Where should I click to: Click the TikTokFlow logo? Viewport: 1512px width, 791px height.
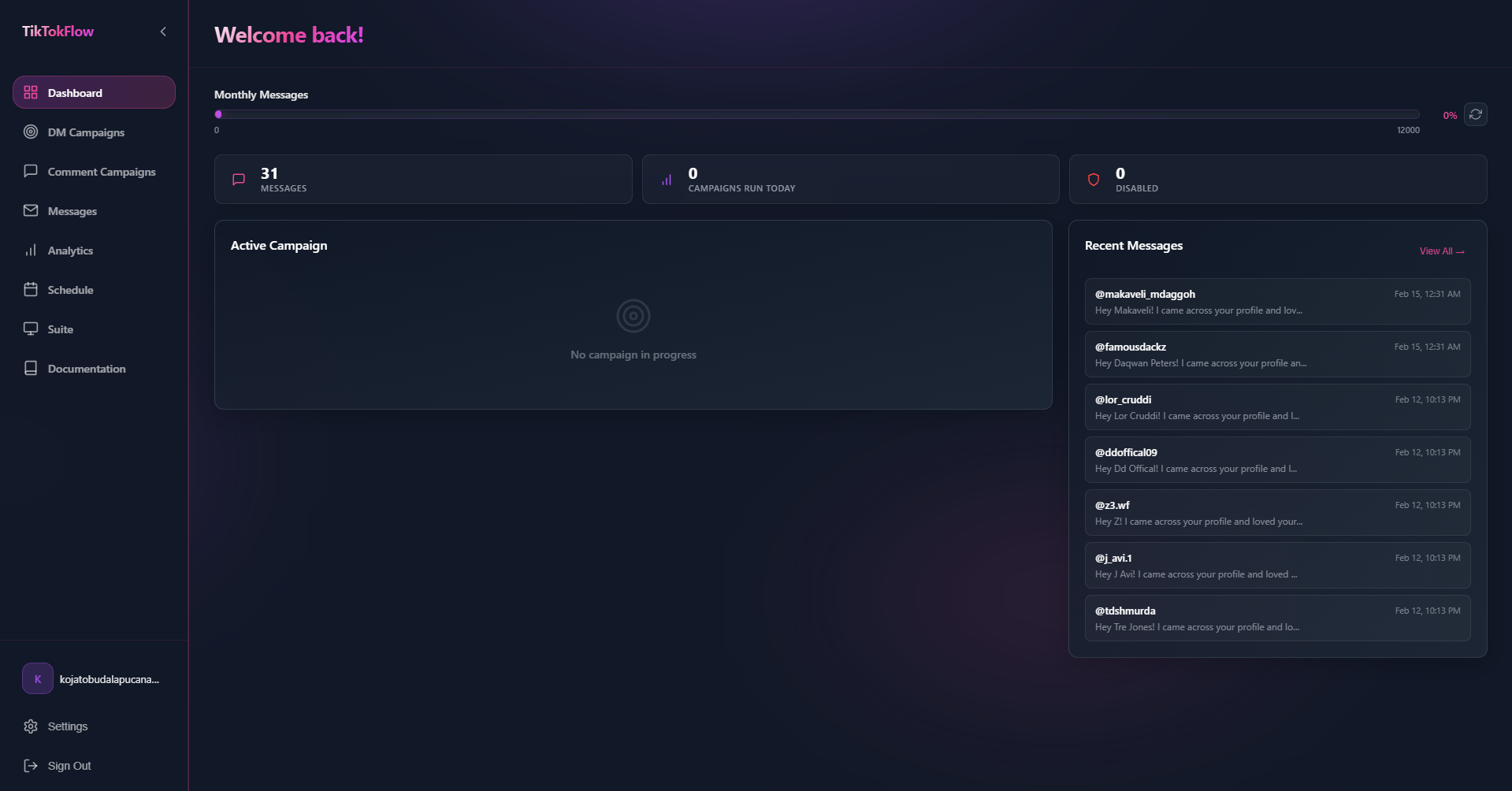[x=58, y=32]
